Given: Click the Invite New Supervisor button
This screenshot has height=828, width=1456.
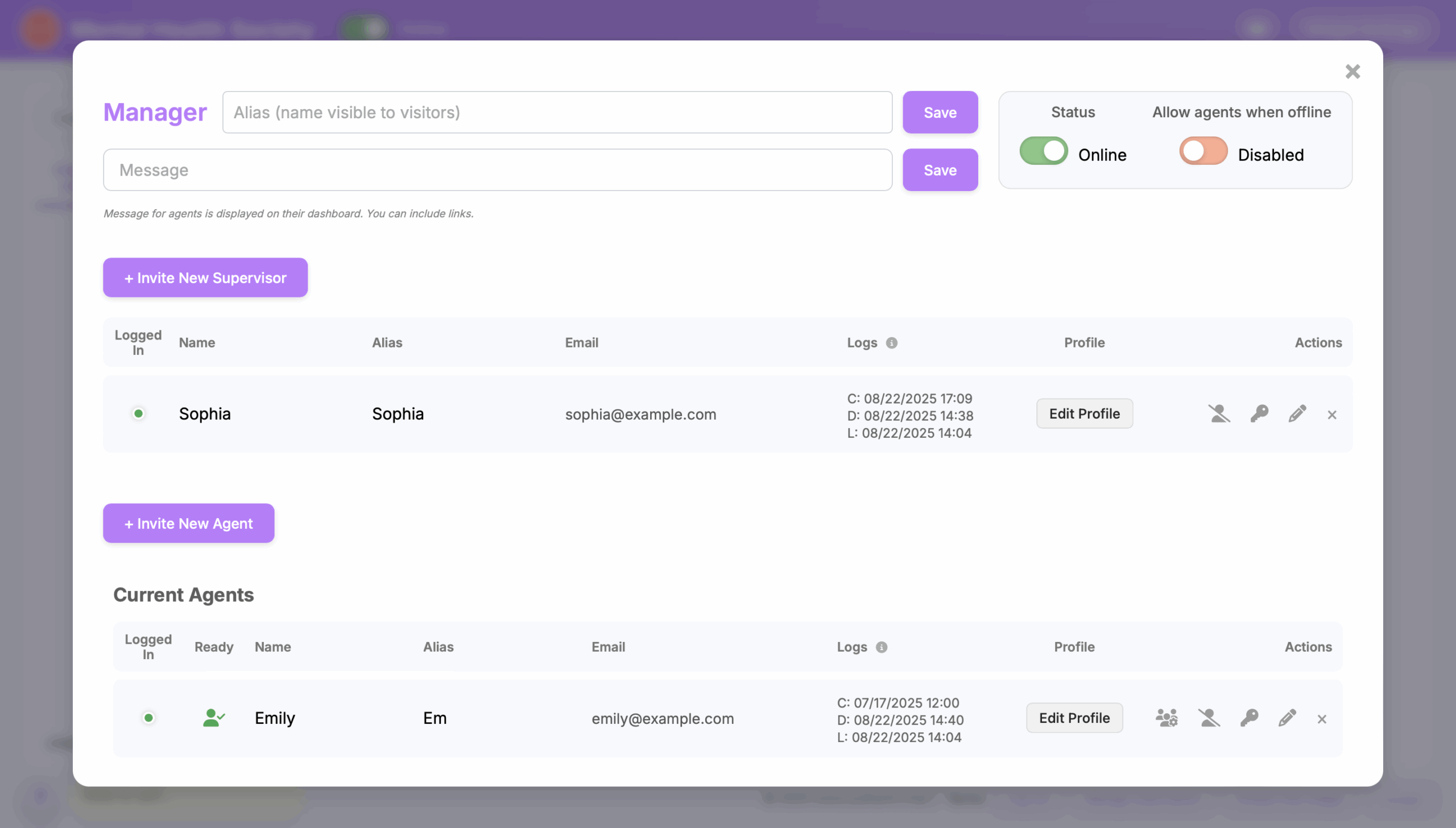Looking at the screenshot, I should pos(205,278).
